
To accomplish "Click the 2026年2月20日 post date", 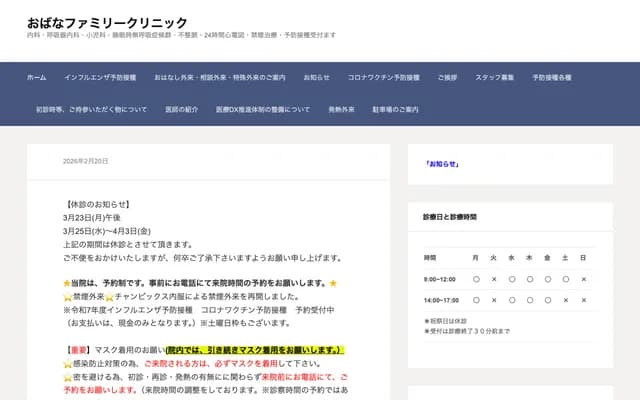I will pyautogui.click(x=85, y=161).
